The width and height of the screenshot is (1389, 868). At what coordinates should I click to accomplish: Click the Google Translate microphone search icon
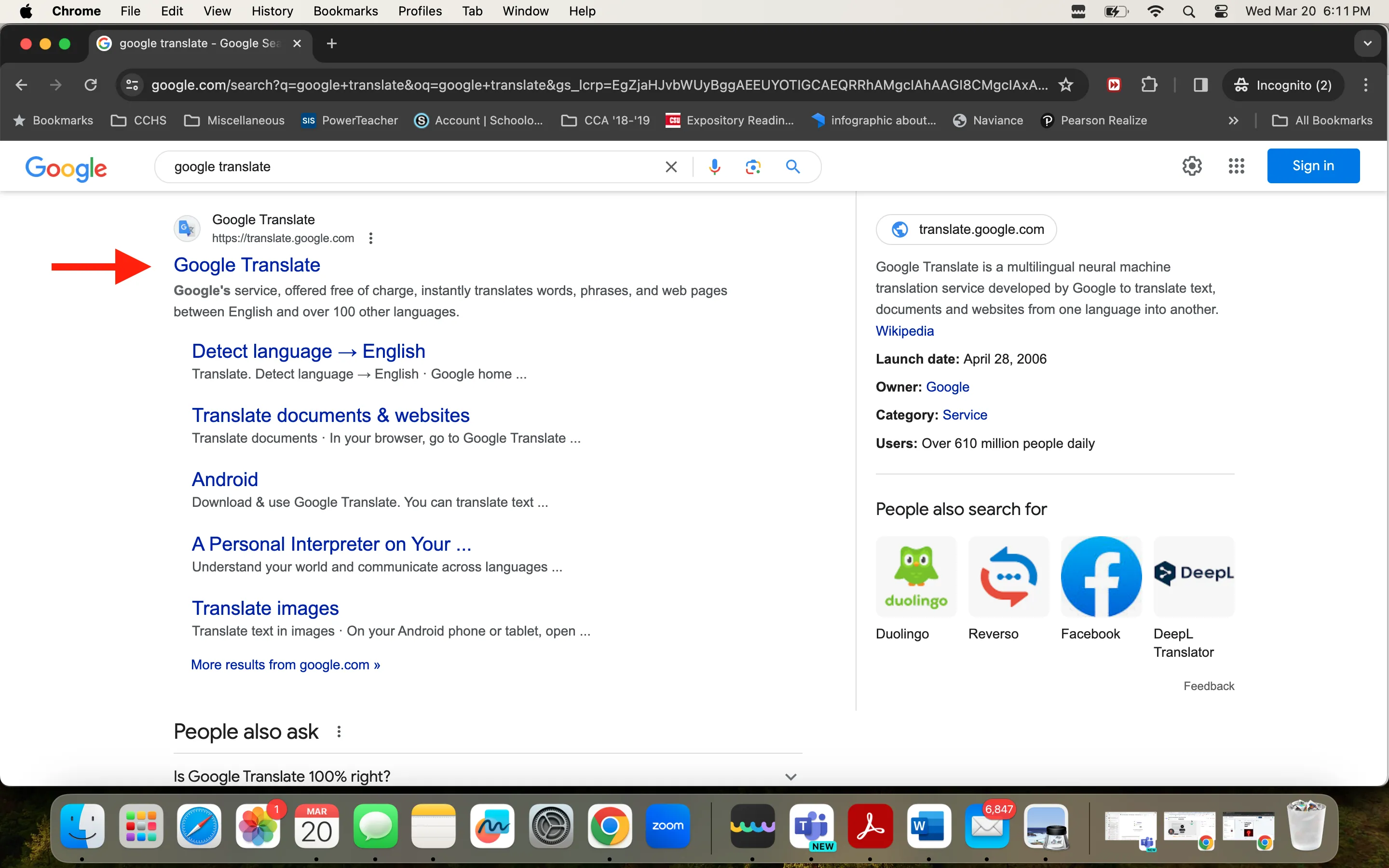pos(713,166)
